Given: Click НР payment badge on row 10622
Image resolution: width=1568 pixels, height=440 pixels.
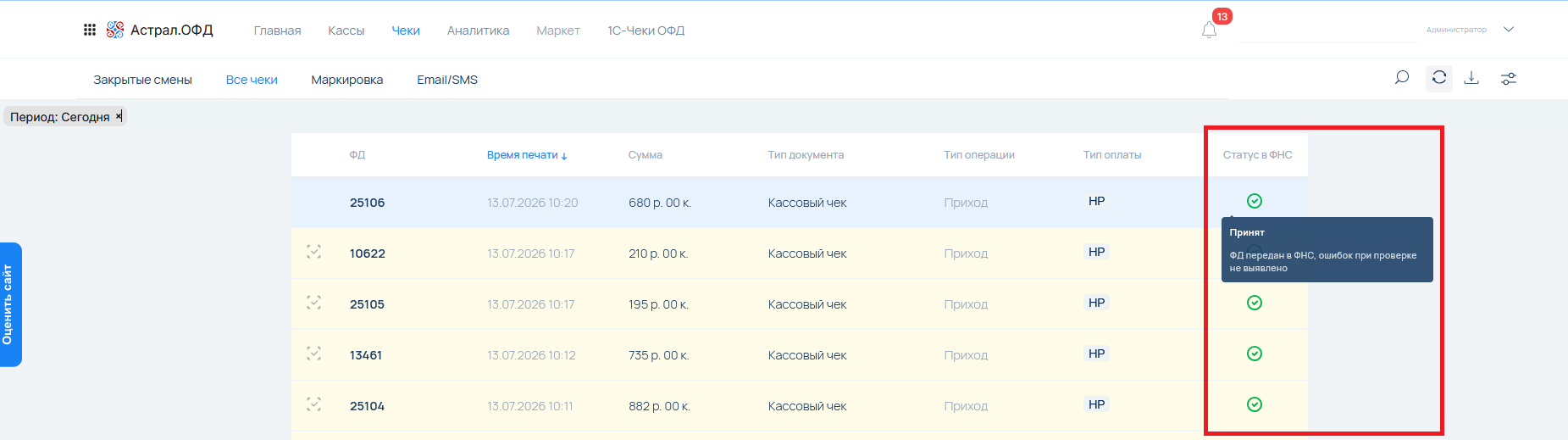Looking at the screenshot, I should click(1096, 252).
